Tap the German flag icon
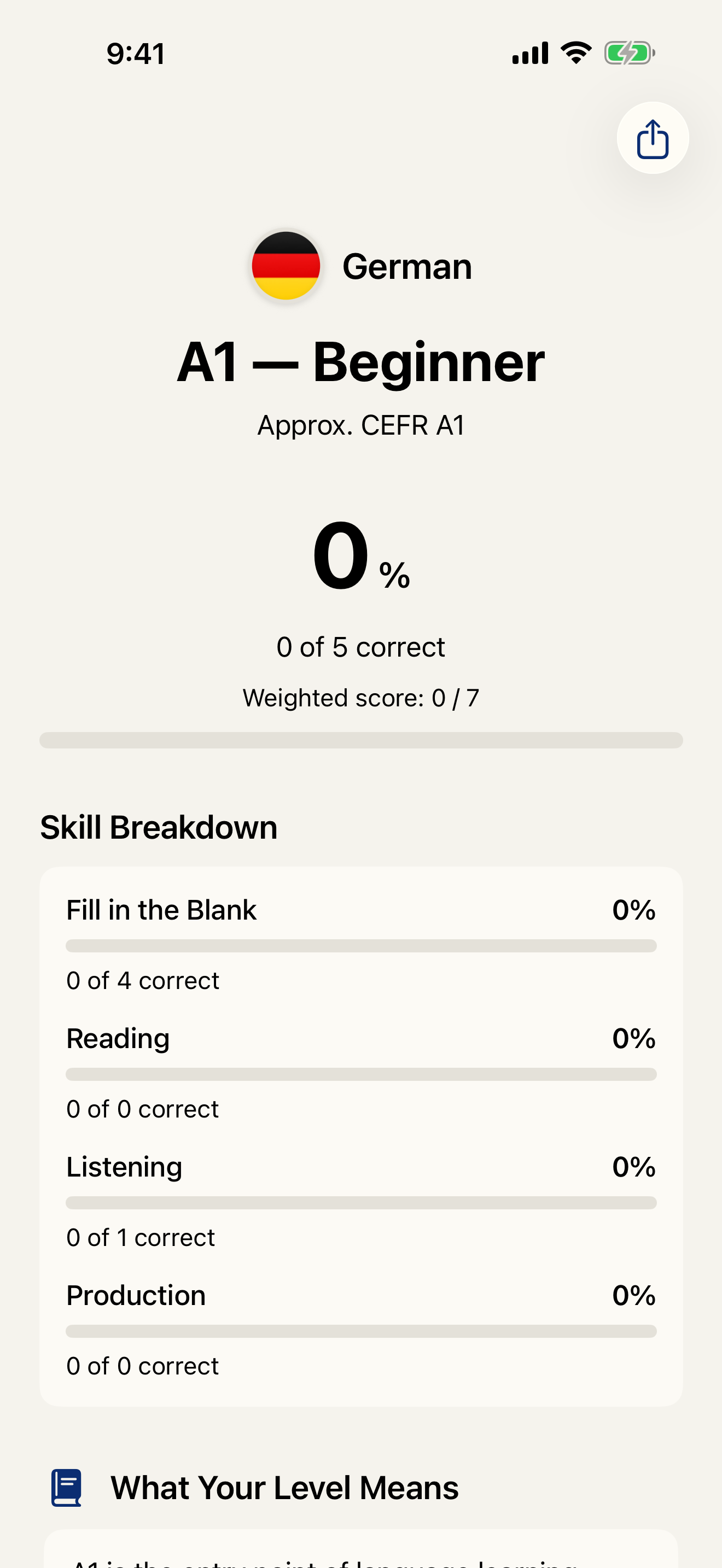 [286, 265]
